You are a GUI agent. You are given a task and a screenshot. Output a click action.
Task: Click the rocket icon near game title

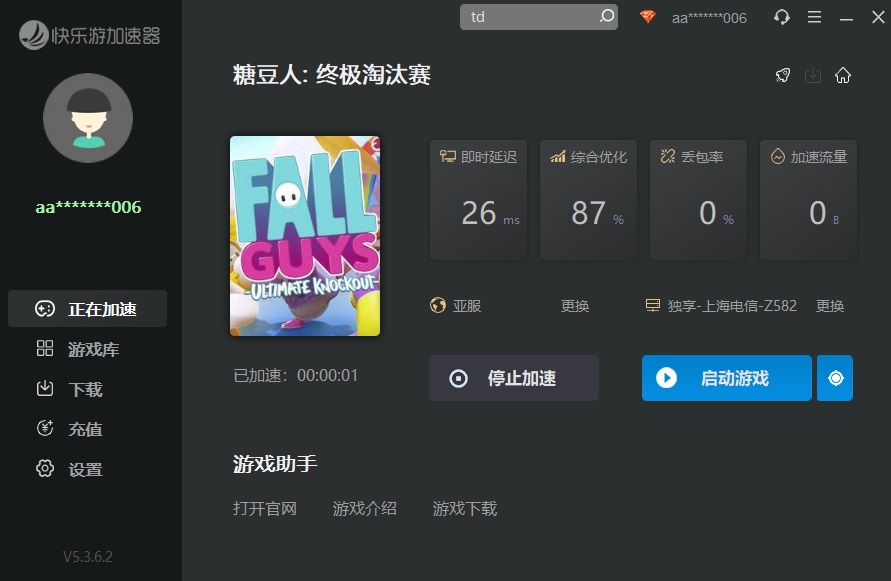pos(783,76)
